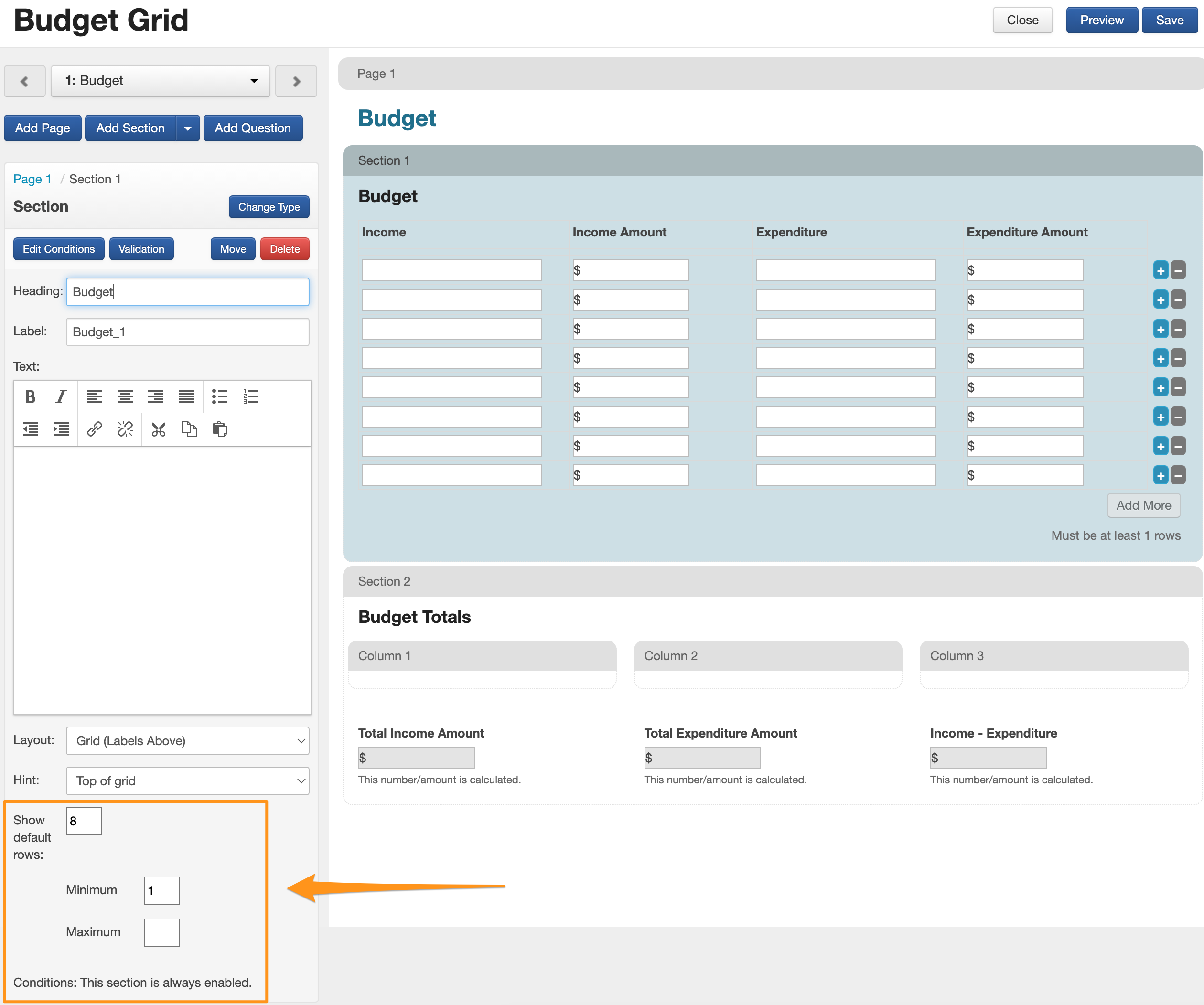1204x1005 pixels.
Task: Go to the next page arrow
Action: (x=296, y=81)
